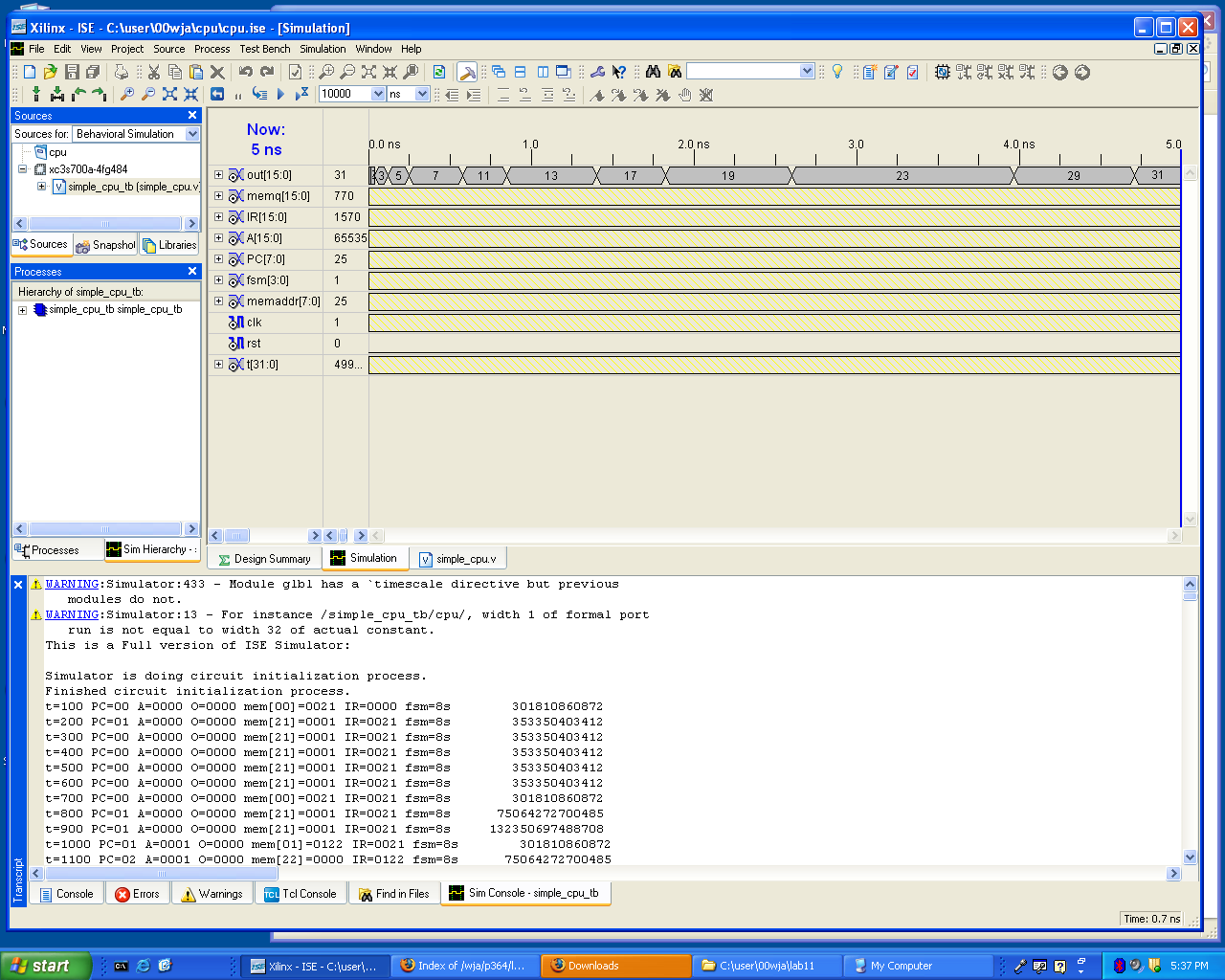This screenshot has height=980, width=1225.
Task: Click the transcript vertical scrollbar down arrow
Action: click(1191, 857)
